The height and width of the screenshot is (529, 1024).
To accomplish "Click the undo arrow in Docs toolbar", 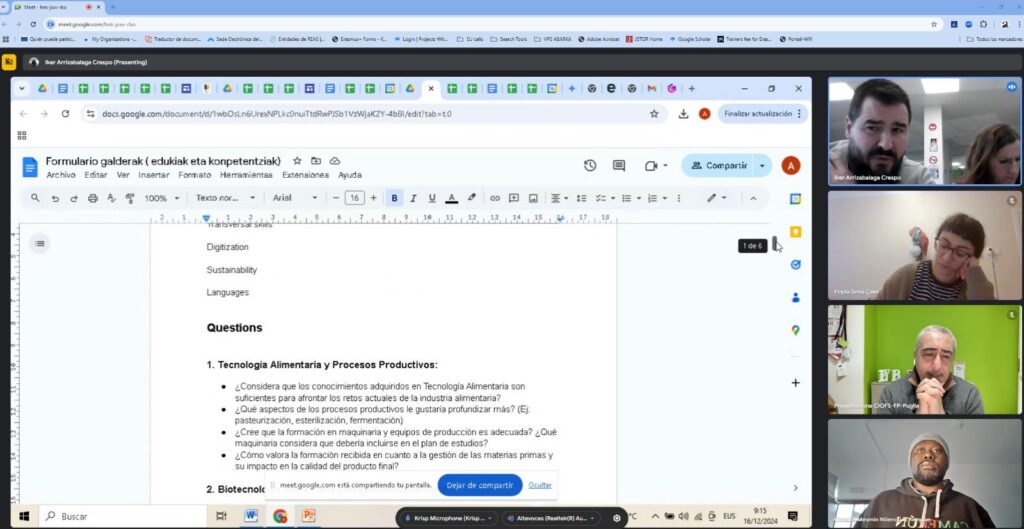I will (x=55, y=198).
